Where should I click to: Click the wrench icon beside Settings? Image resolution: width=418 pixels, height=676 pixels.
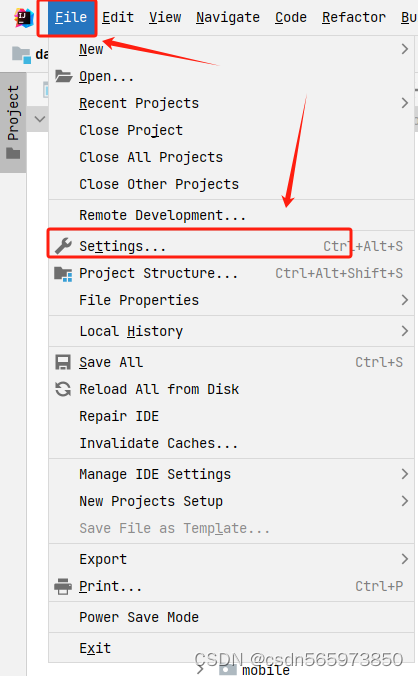[63, 246]
